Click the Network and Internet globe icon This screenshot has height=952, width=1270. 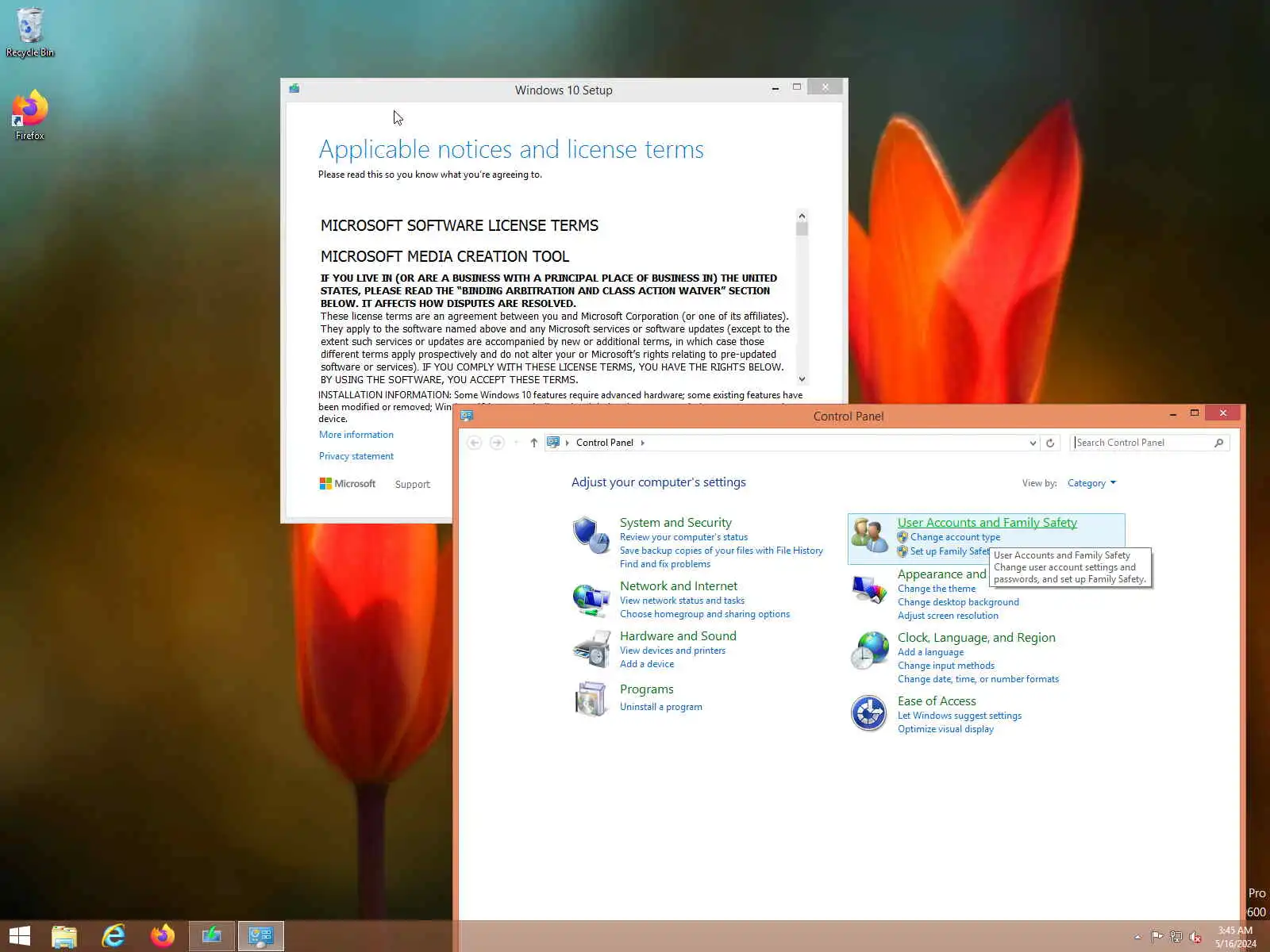tap(591, 599)
